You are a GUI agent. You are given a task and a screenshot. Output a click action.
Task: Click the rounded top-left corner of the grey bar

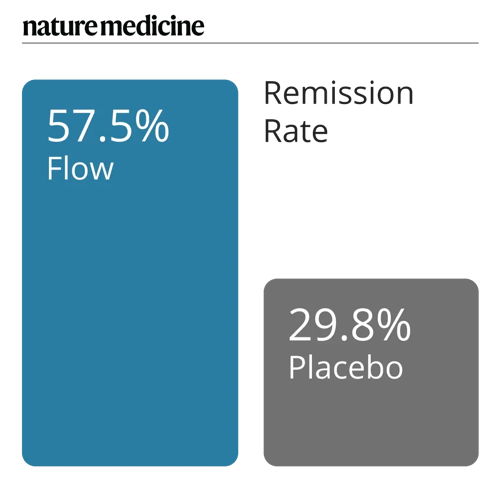coord(270,285)
